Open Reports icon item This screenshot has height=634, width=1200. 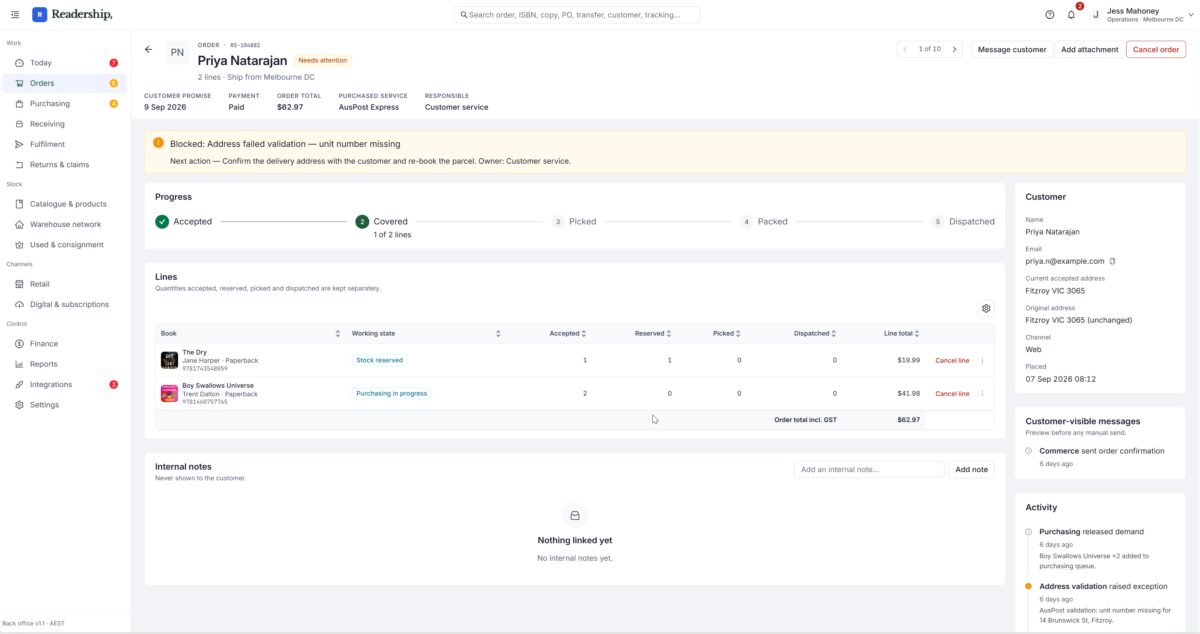pos(64,364)
